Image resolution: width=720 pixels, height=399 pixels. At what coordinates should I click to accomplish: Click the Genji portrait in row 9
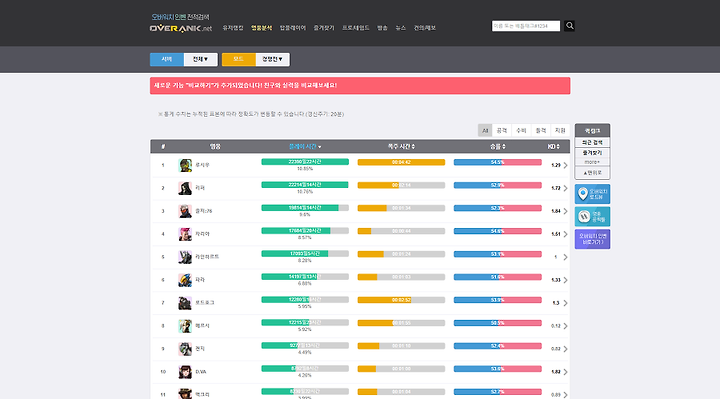pos(185,349)
